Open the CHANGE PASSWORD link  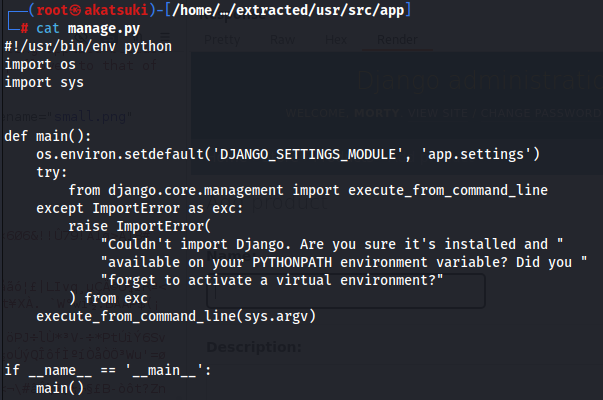pos(541,113)
